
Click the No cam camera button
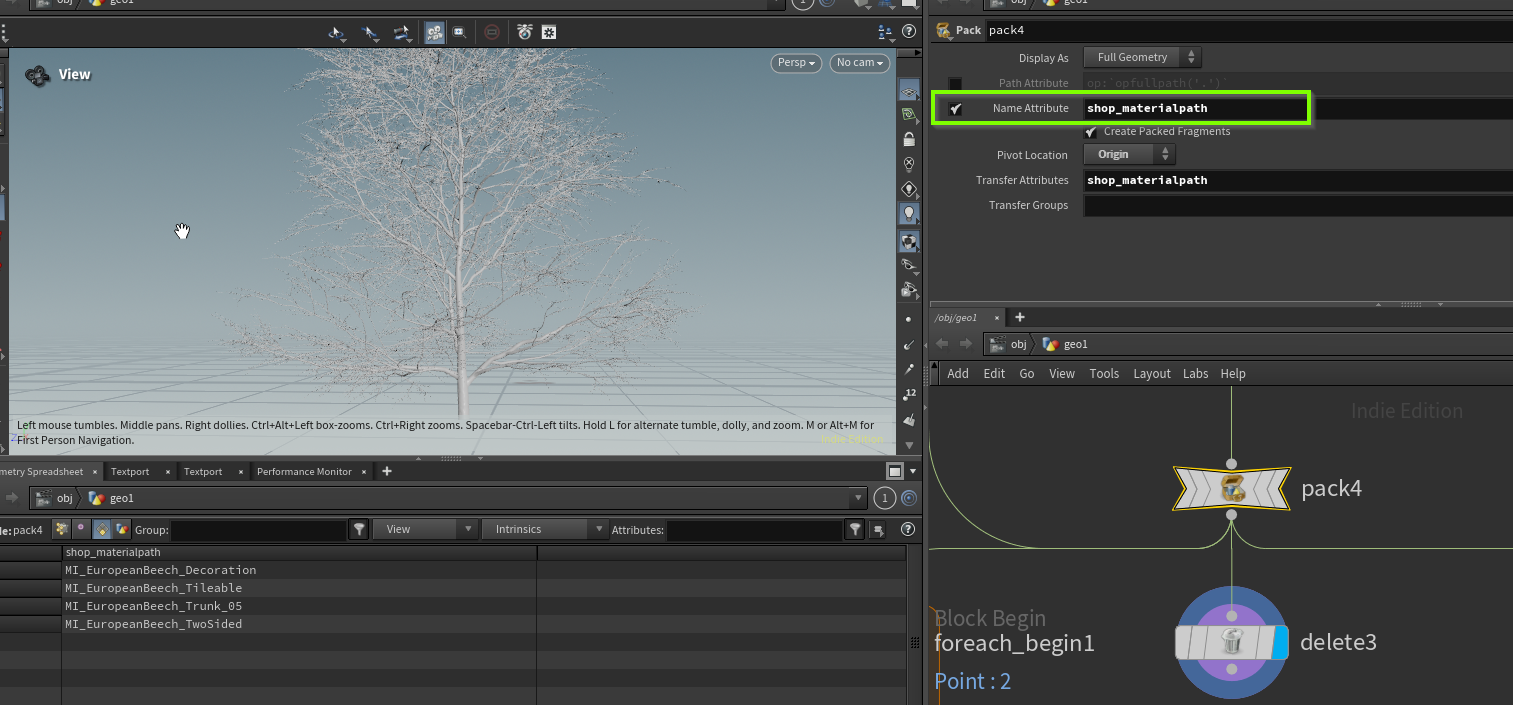tap(859, 63)
